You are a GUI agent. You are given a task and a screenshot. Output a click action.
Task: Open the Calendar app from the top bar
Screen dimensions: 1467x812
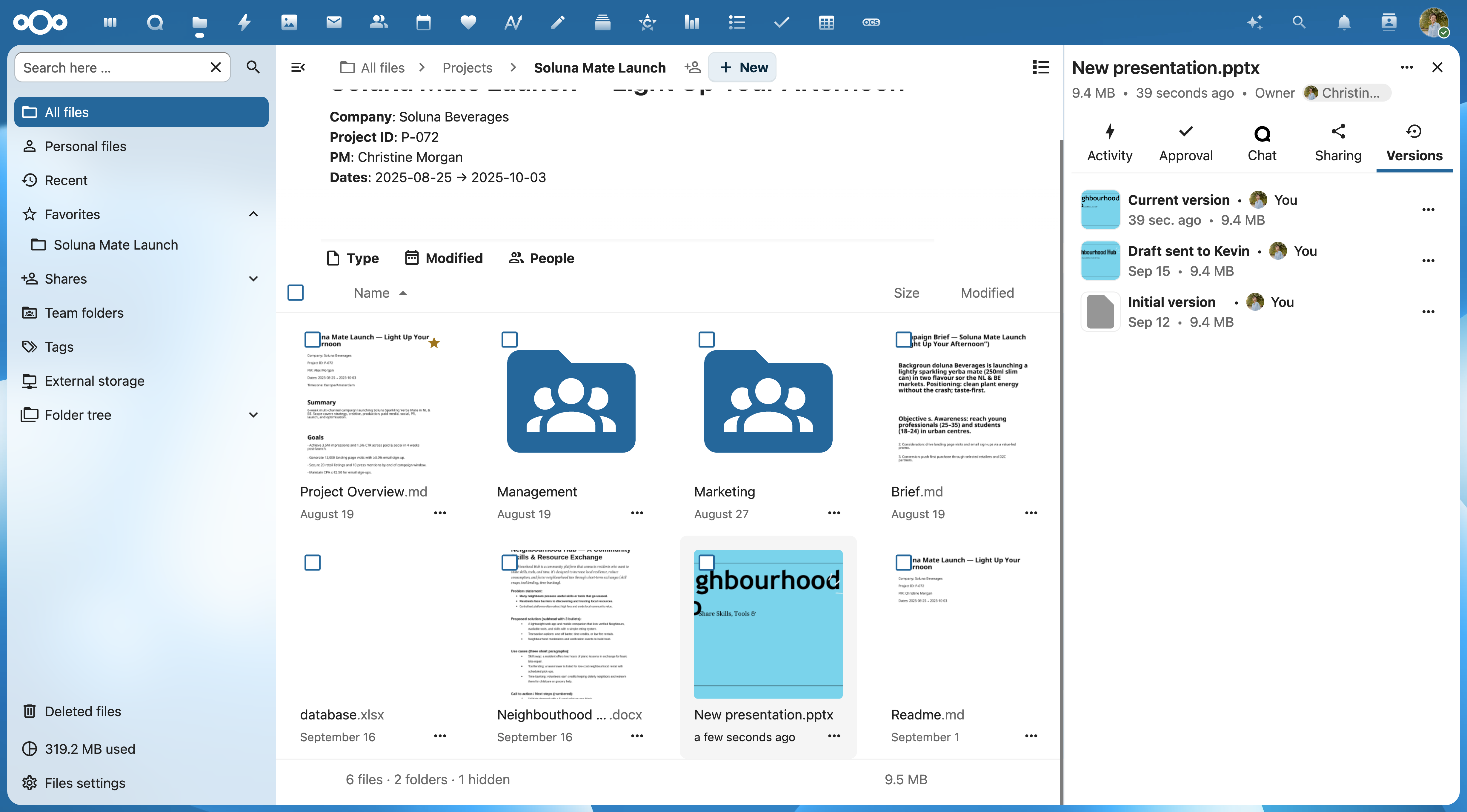[x=423, y=22]
